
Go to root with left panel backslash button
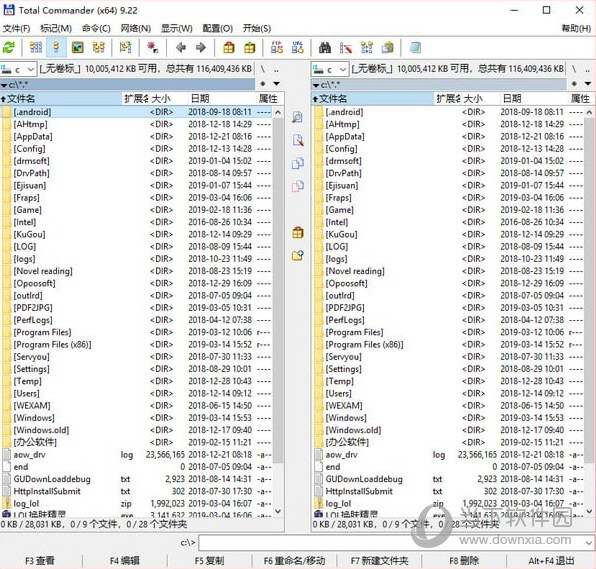click(263, 69)
